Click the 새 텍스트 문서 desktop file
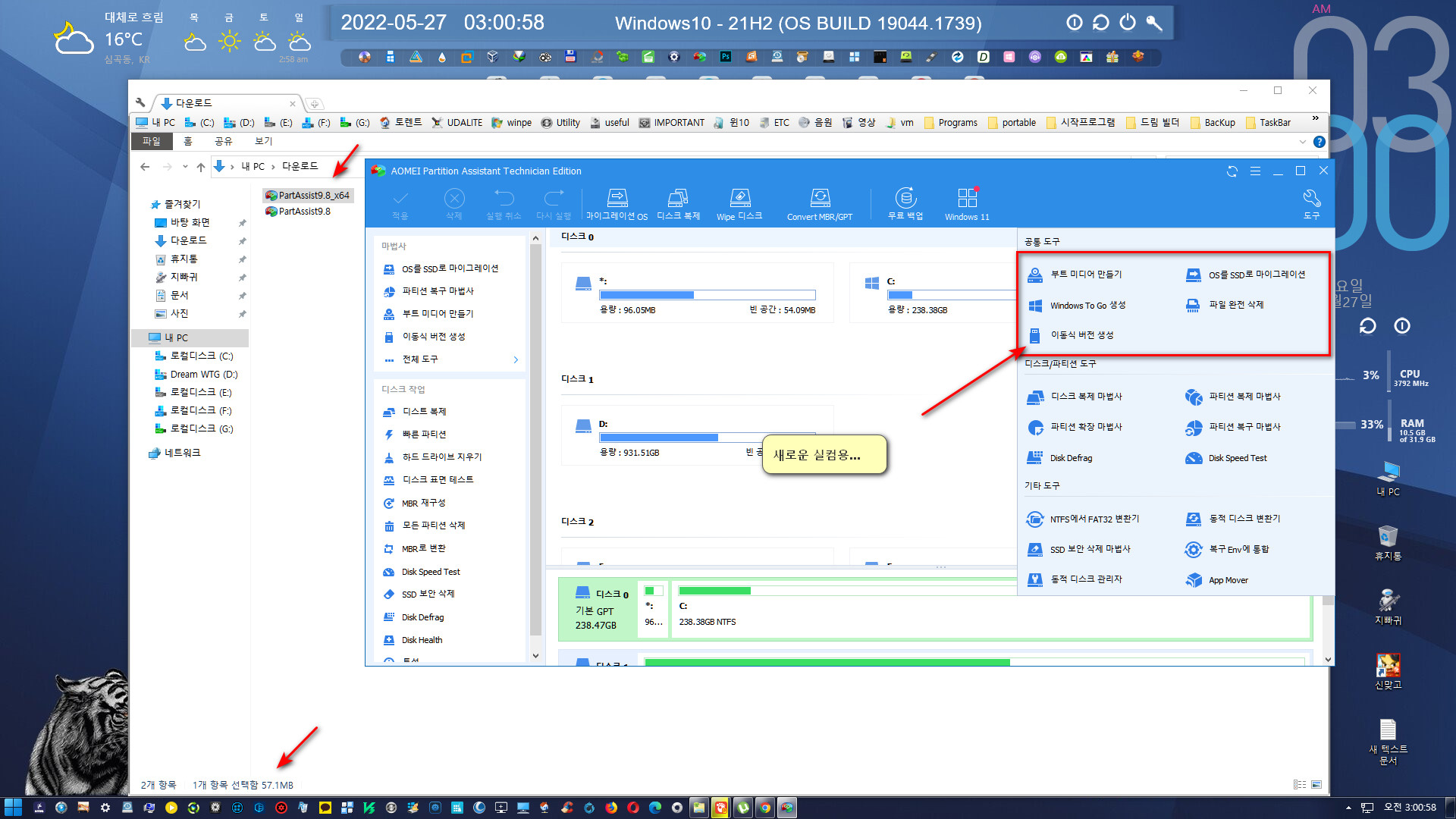This screenshot has height=819, width=1456. (x=1388, y=742)
